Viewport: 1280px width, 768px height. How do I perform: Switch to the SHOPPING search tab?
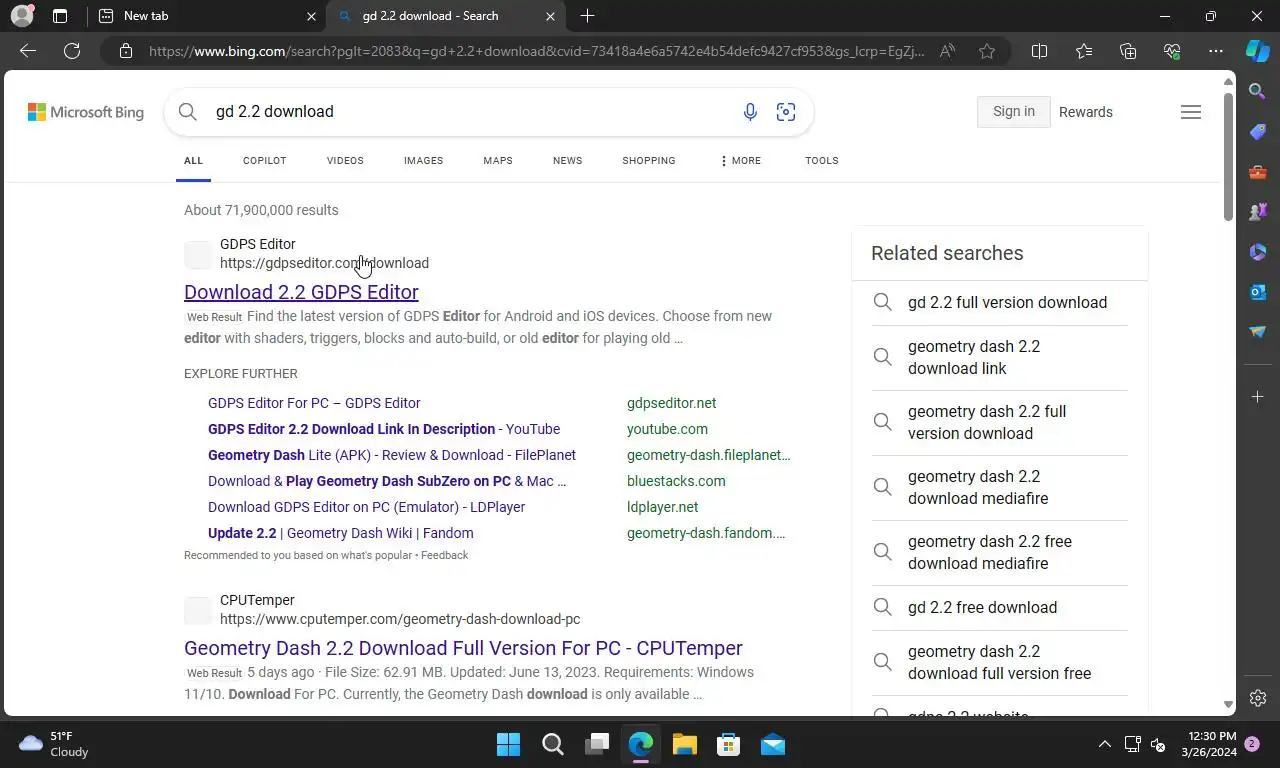click(649, 160)
